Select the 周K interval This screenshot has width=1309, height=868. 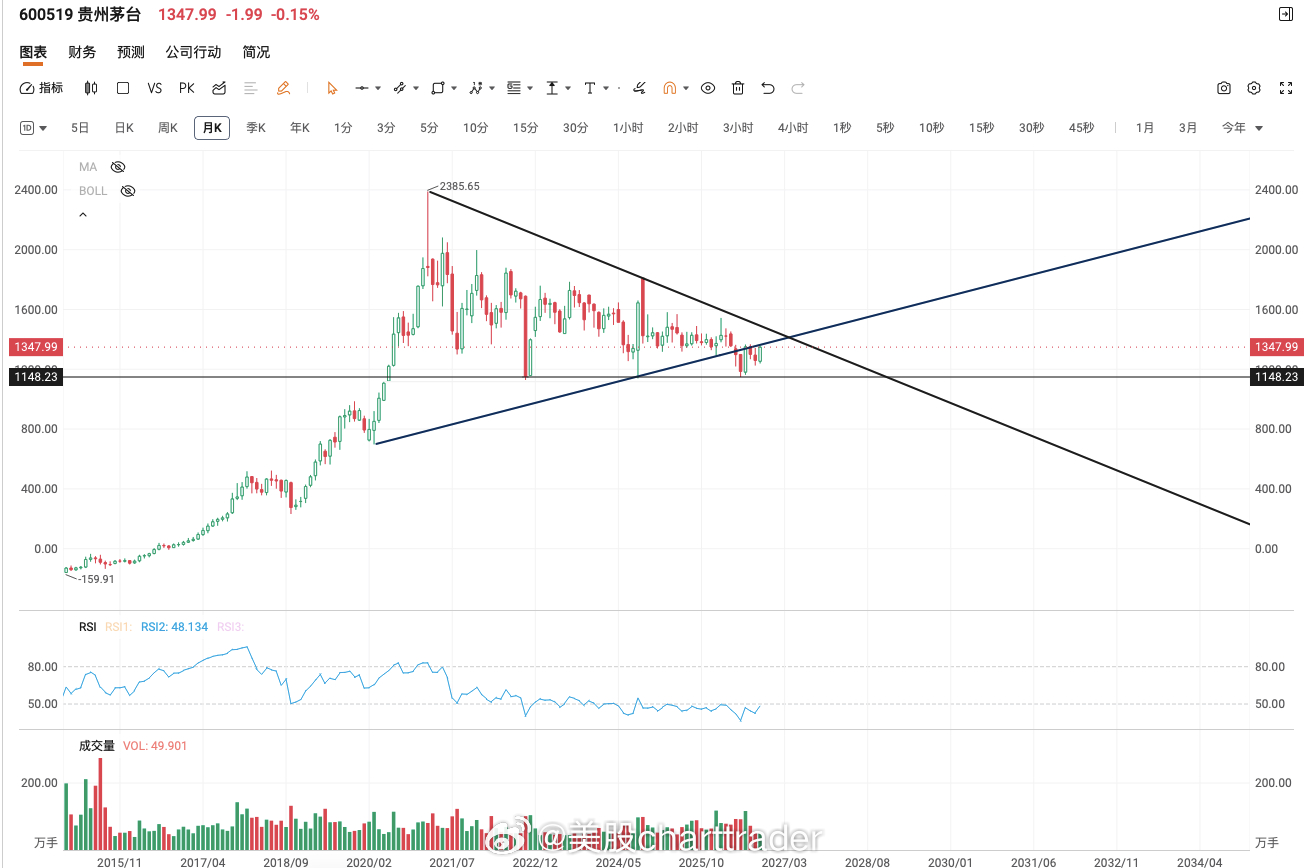(168, 128)
